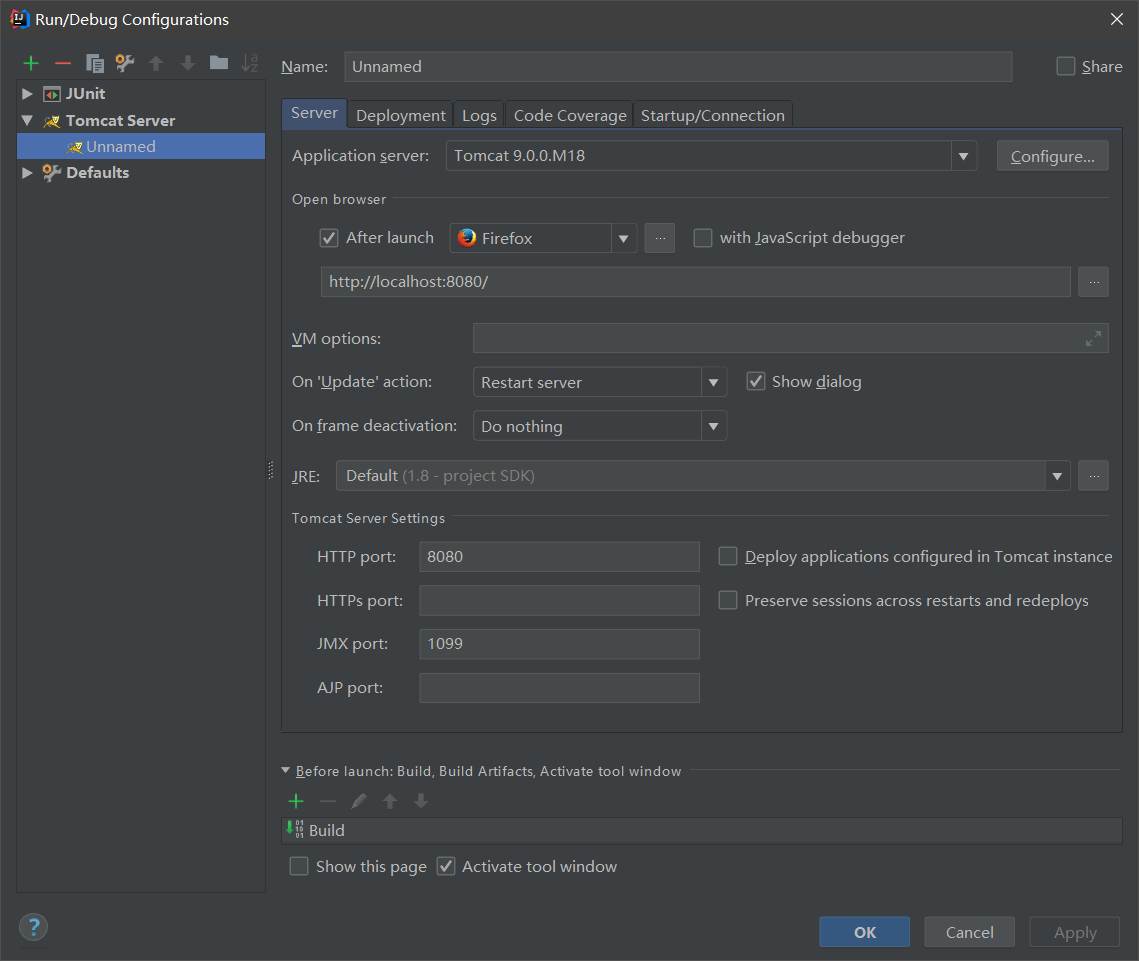Click the sort configurations alphabetically icon
This screenshot has height=961, width=1139.
(x=250, y=63)
